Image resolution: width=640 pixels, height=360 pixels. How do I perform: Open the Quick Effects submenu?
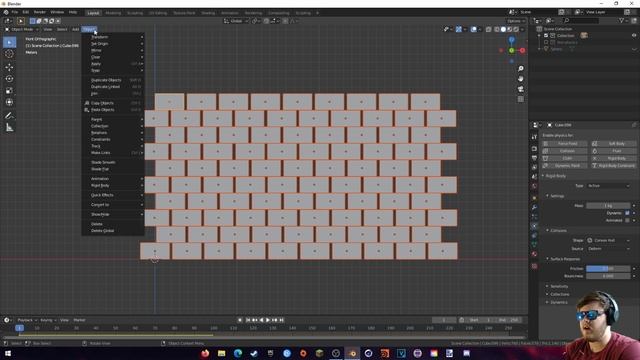click(x=113, y=195)
